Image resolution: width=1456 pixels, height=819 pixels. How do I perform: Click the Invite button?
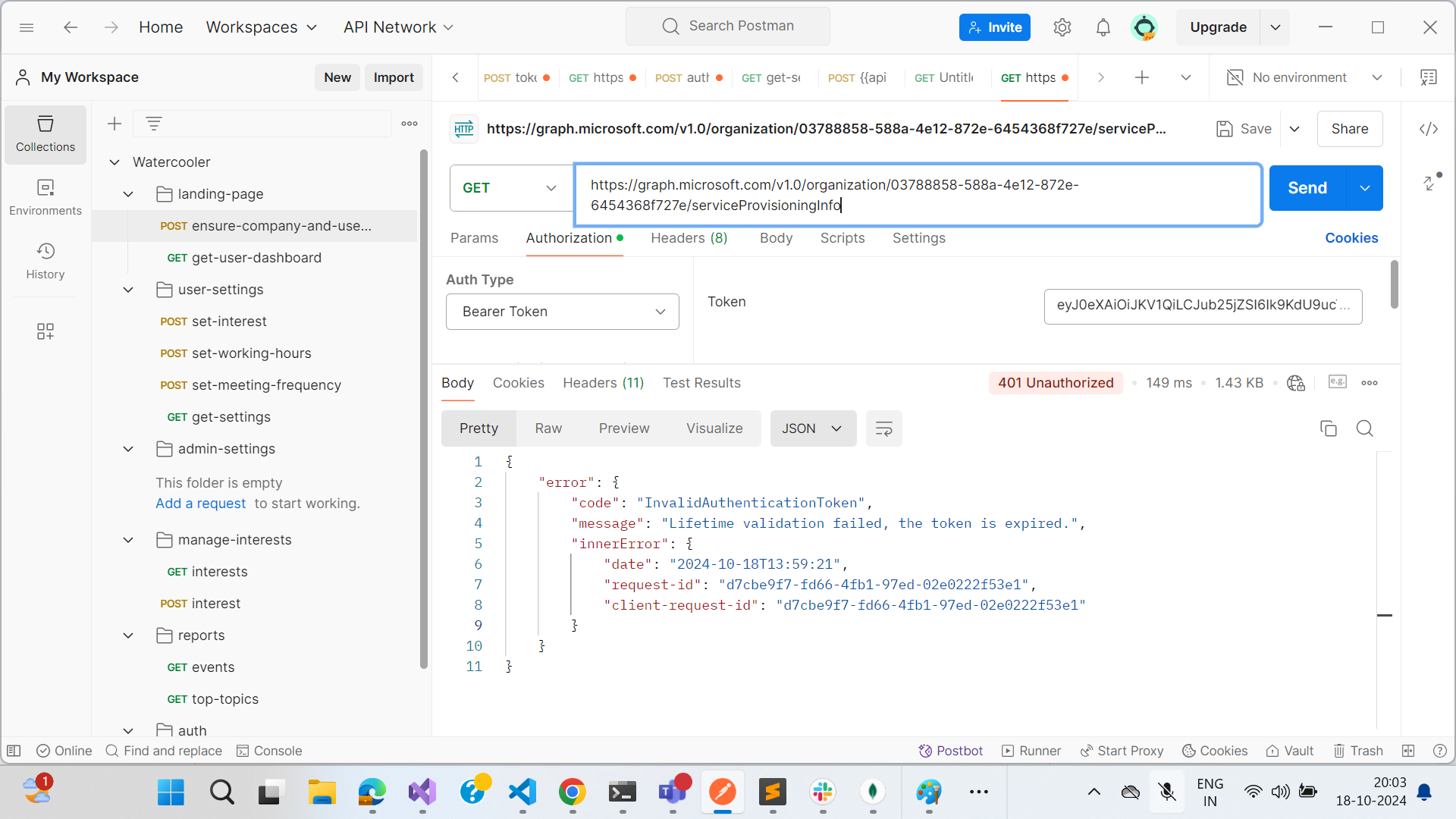(x=995, y=27)
